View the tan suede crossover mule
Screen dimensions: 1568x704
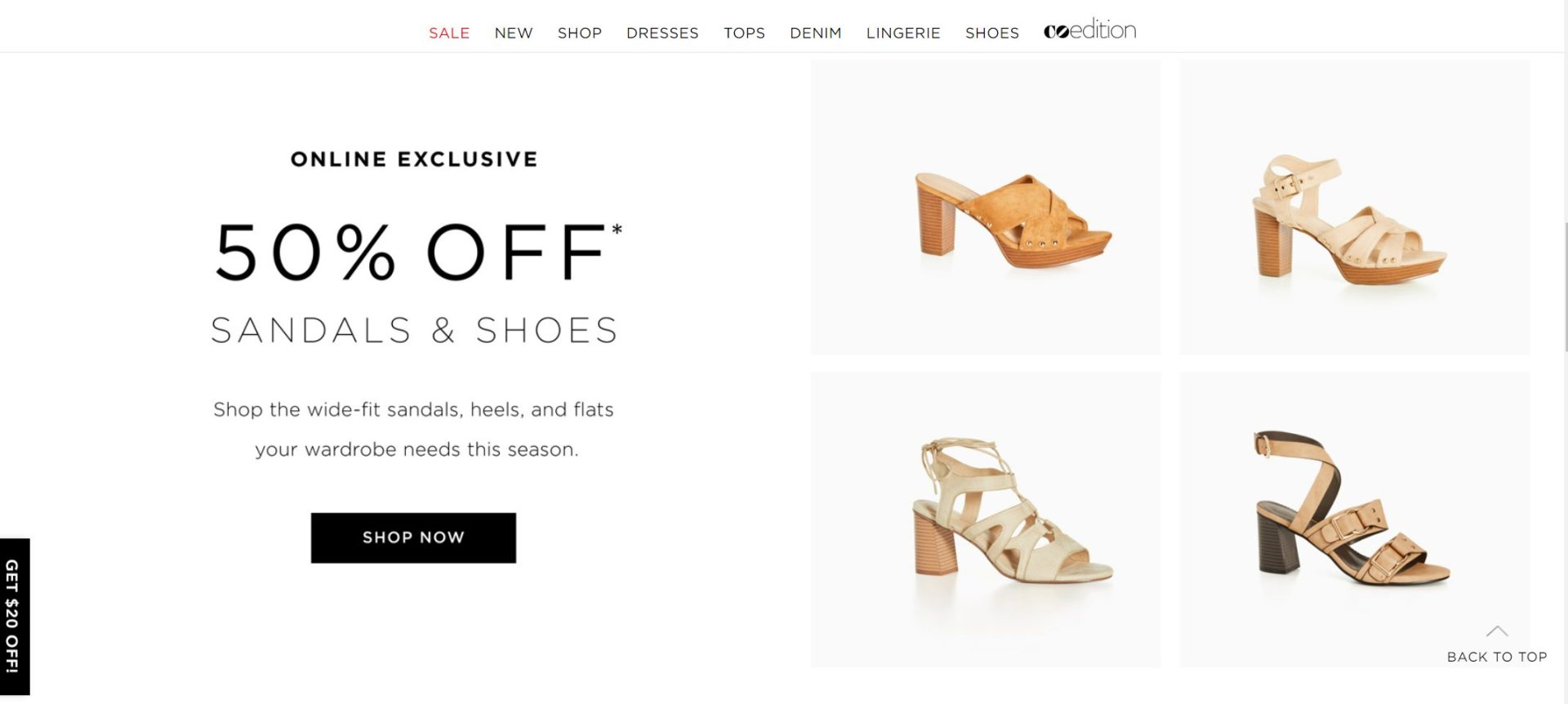point(986,207)
